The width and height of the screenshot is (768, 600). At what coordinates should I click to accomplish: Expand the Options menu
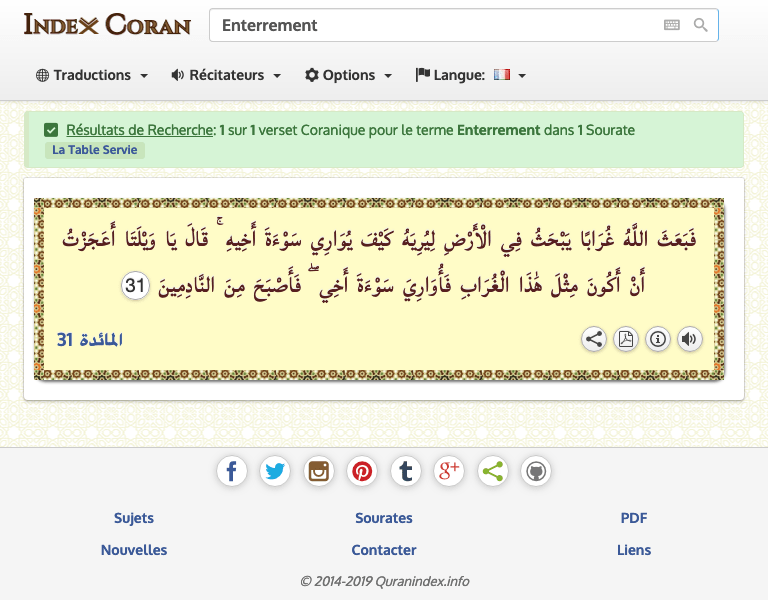pyautogui.click(x=349, y=75)
